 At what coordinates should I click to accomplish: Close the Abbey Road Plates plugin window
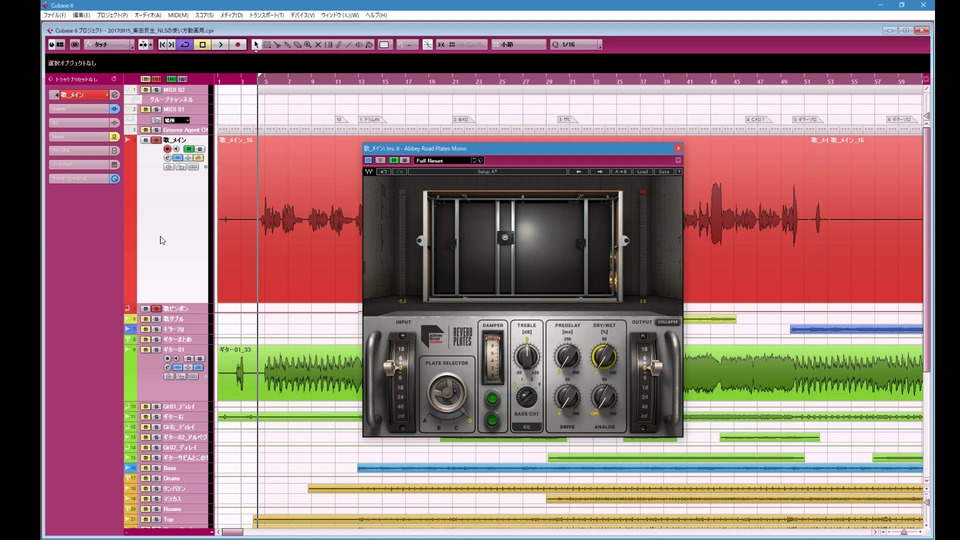pos(678,148)
